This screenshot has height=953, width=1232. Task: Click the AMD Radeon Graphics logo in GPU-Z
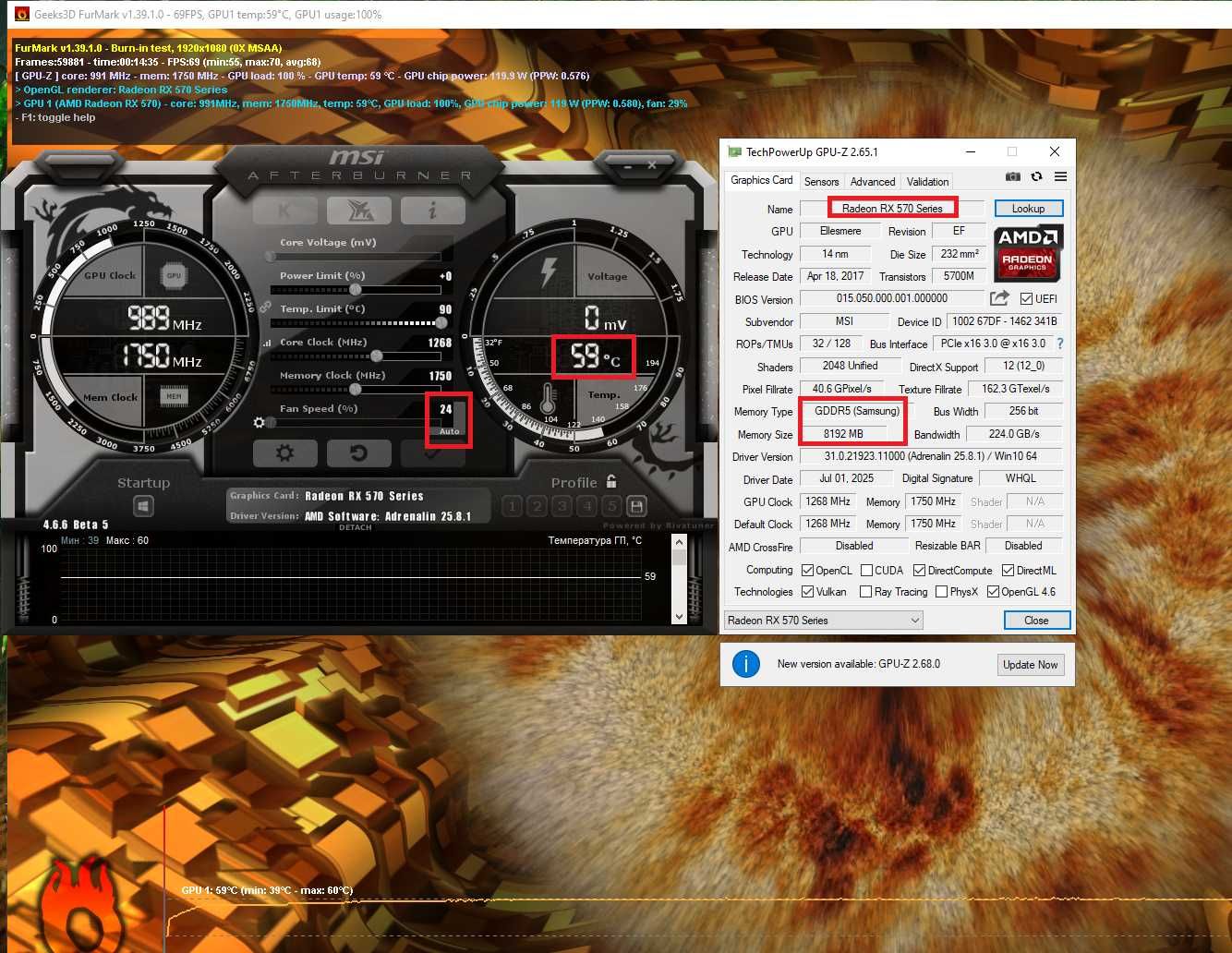coord(1029,253)
